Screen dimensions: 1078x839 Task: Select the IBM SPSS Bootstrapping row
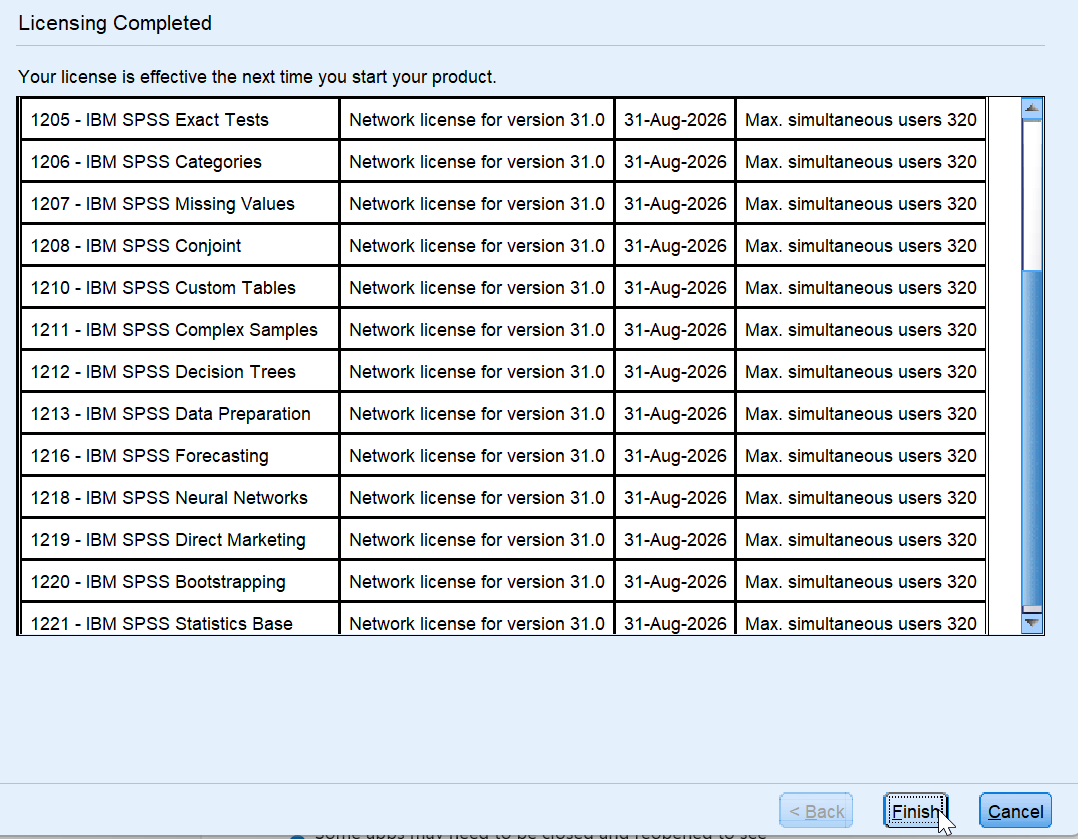[x=178, y=581]
